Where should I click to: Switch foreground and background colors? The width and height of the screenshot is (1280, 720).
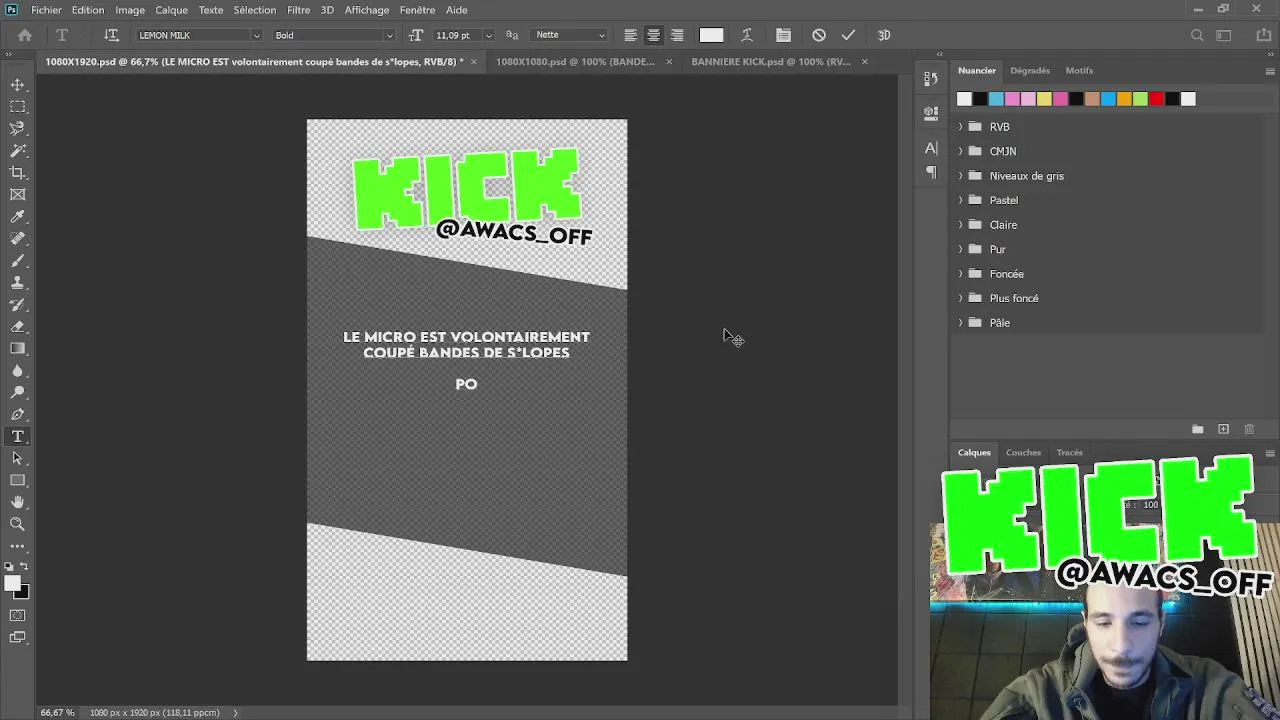24,567
